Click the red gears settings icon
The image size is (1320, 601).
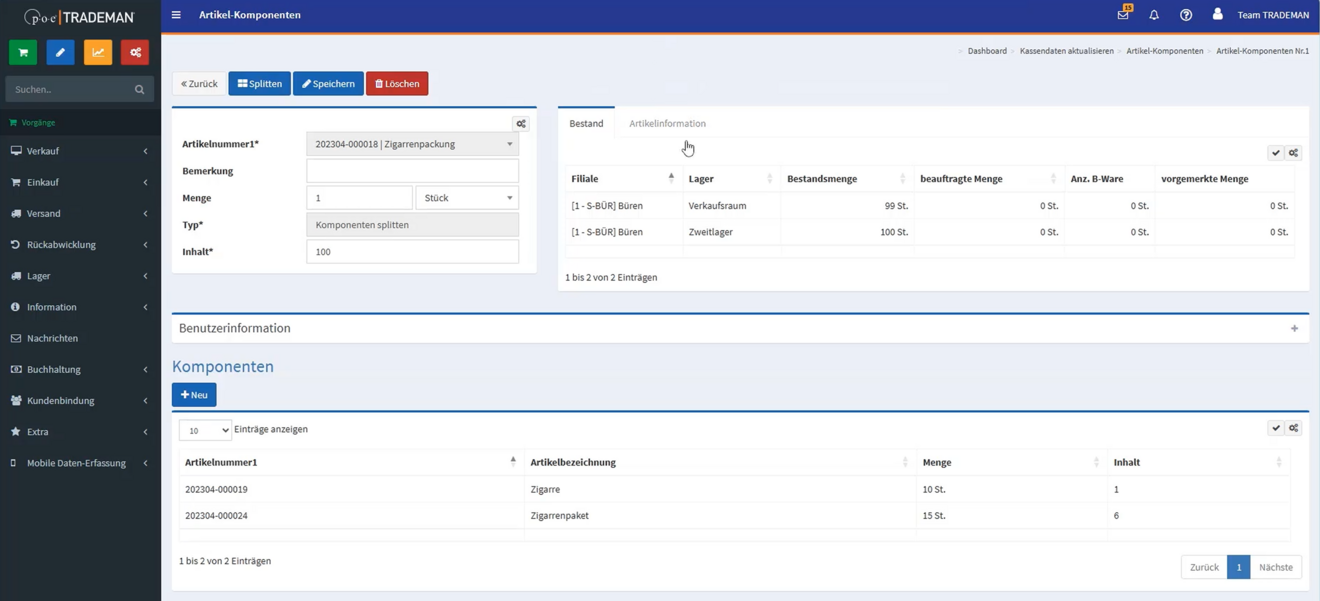134,51
